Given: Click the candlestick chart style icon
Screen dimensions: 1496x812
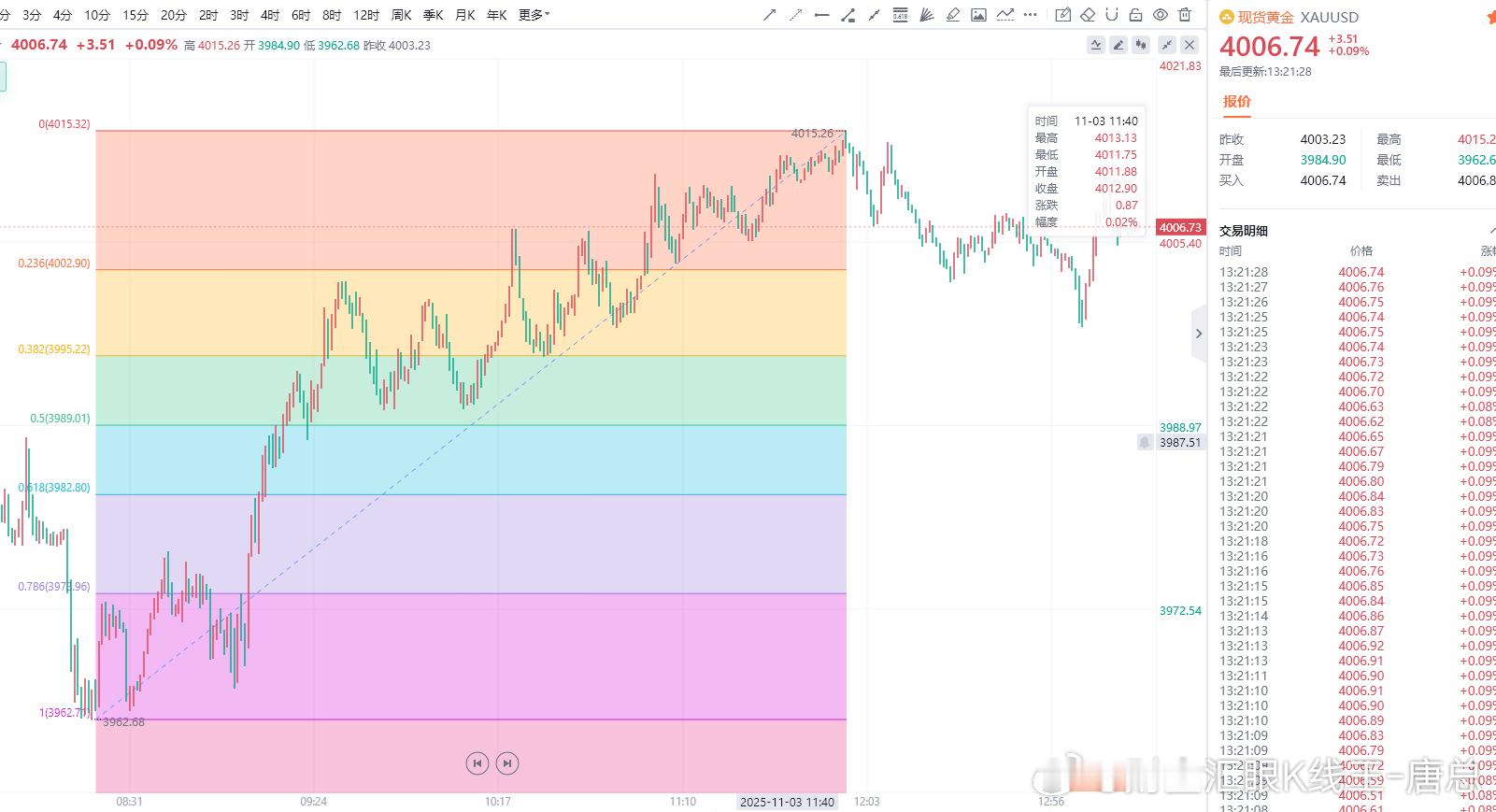Looking at the screenshot, I should [x=1141, y=45].
